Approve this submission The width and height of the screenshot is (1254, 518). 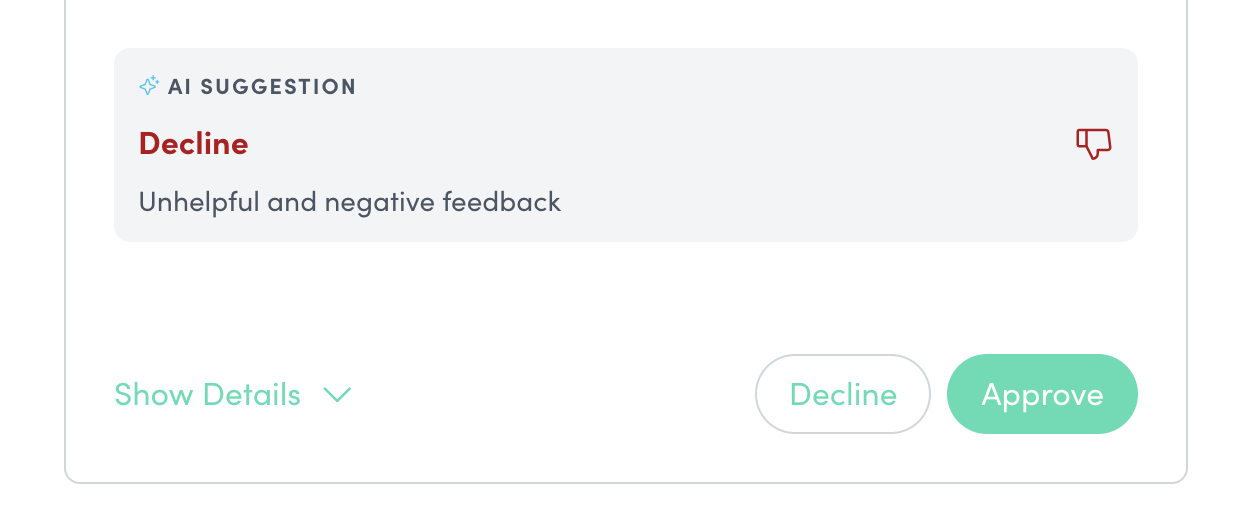click(x=1041, y=394)
